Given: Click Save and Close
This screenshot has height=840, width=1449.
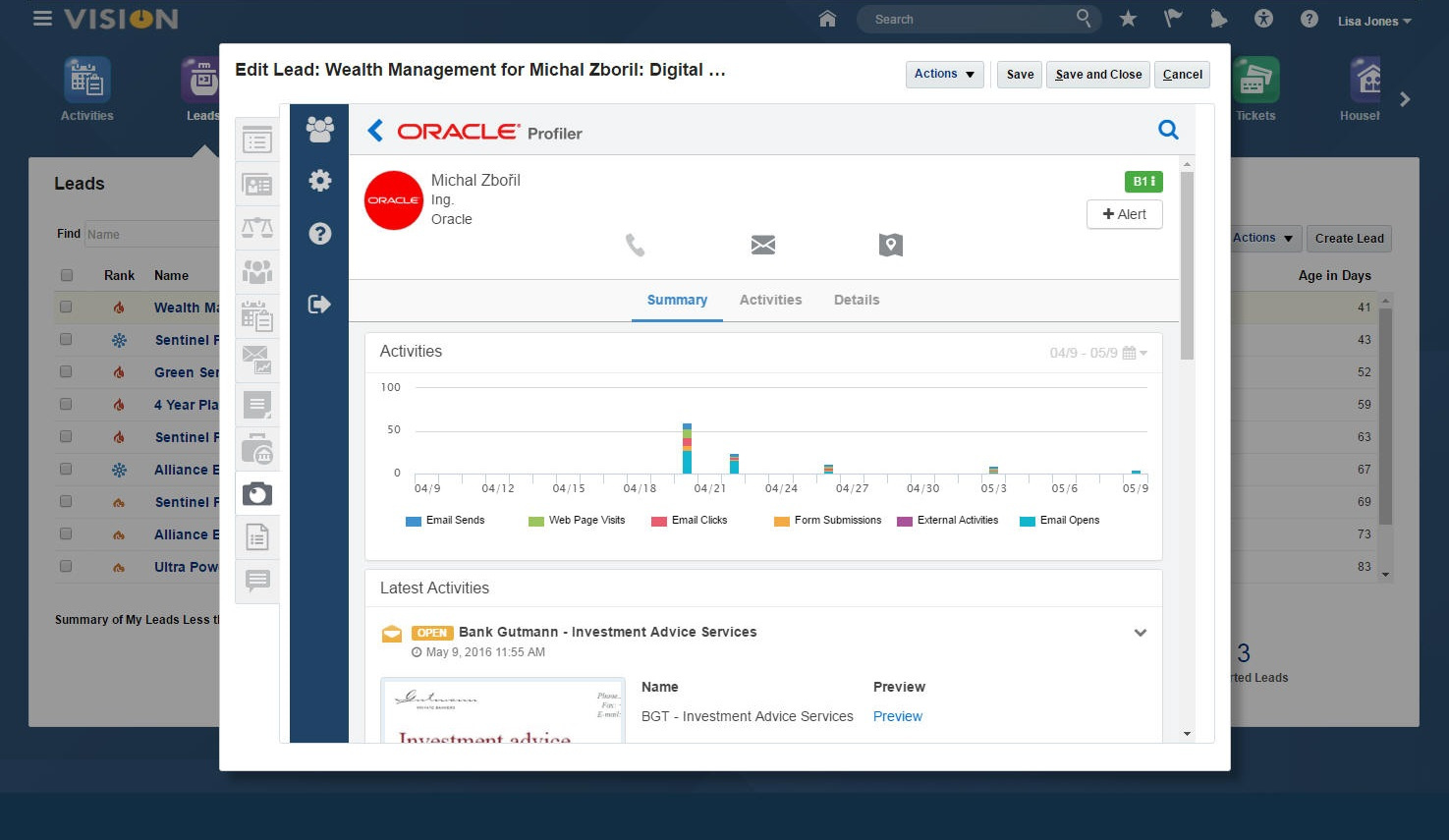Looking at the screenshot, I should pyautogui.click(x=1098, y=75).
